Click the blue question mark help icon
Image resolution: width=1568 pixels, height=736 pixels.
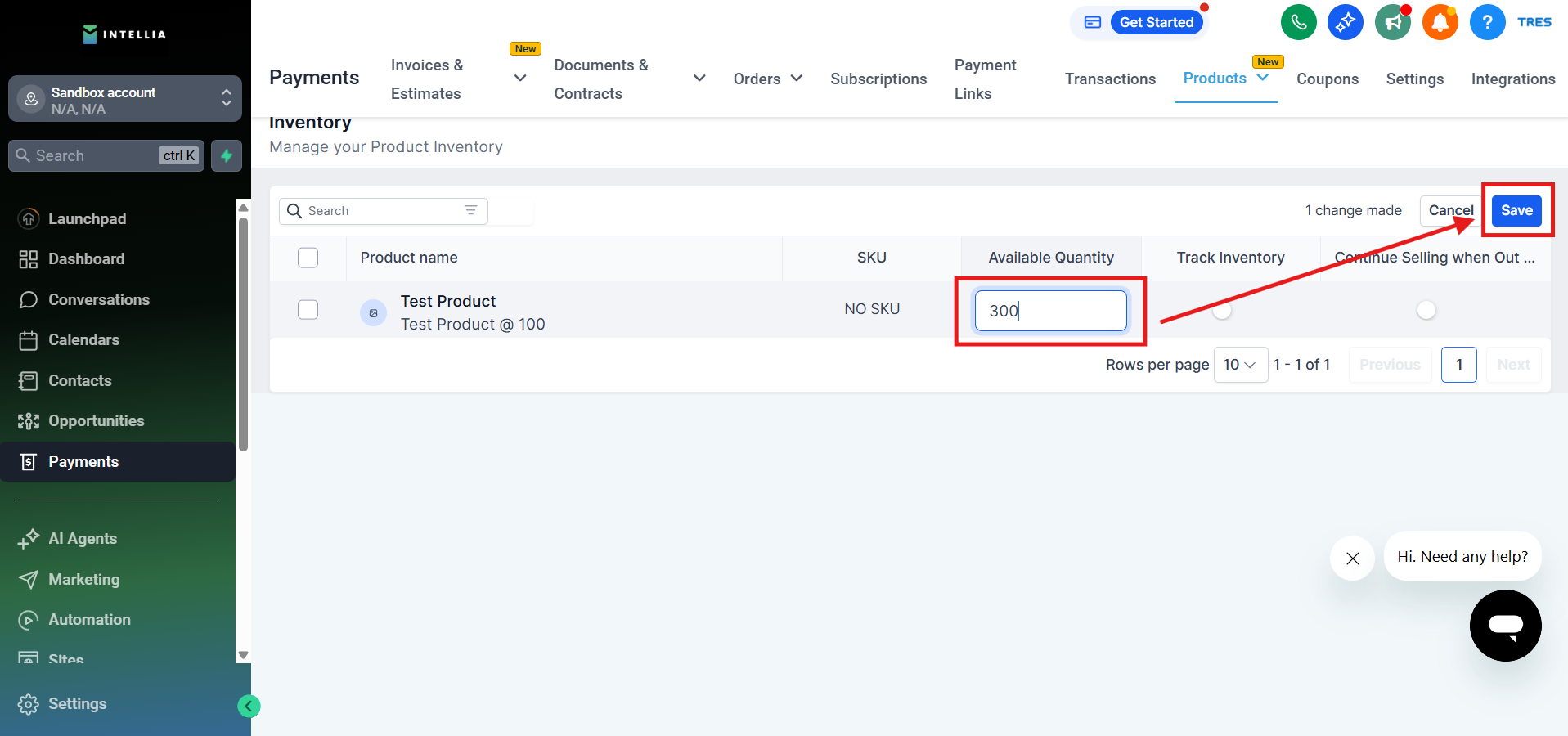click(x=1487, y=22)
